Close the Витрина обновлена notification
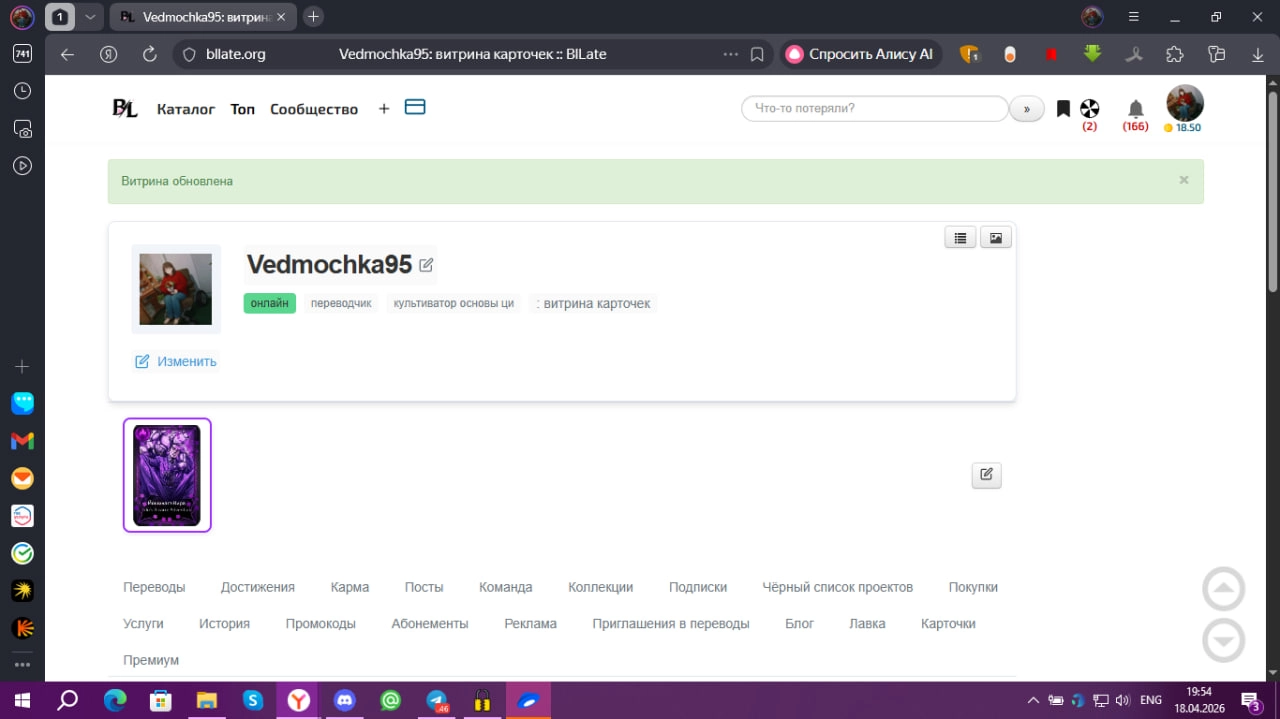The image size is (1280, 719). [x=1184, y=180]
